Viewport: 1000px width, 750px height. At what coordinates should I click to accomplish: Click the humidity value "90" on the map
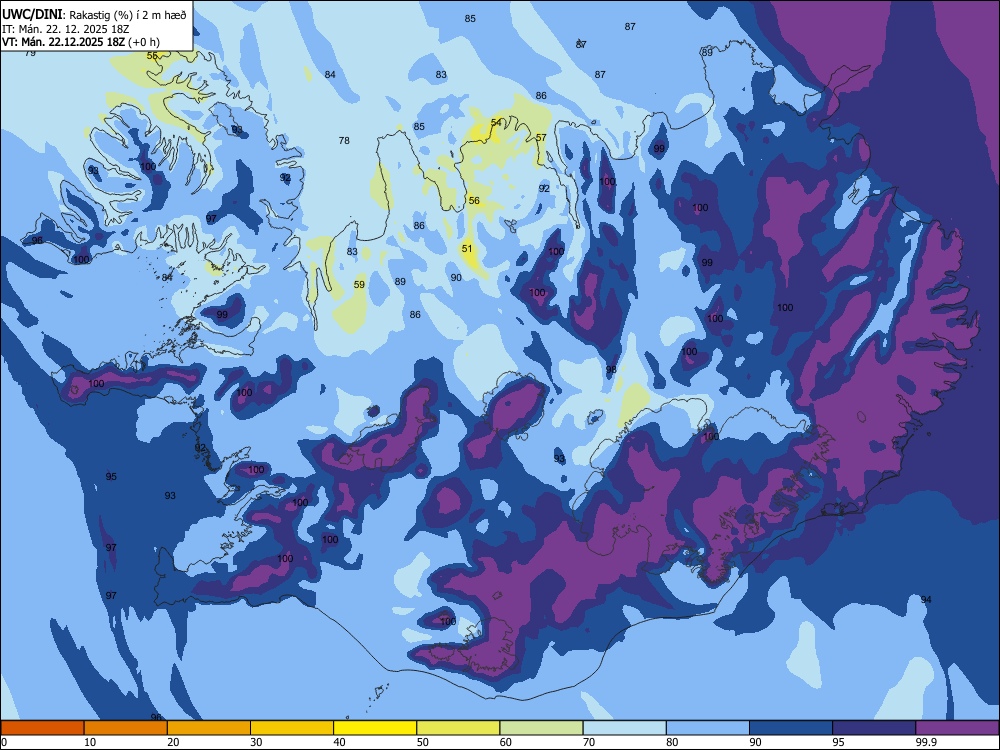pos(456,278)
